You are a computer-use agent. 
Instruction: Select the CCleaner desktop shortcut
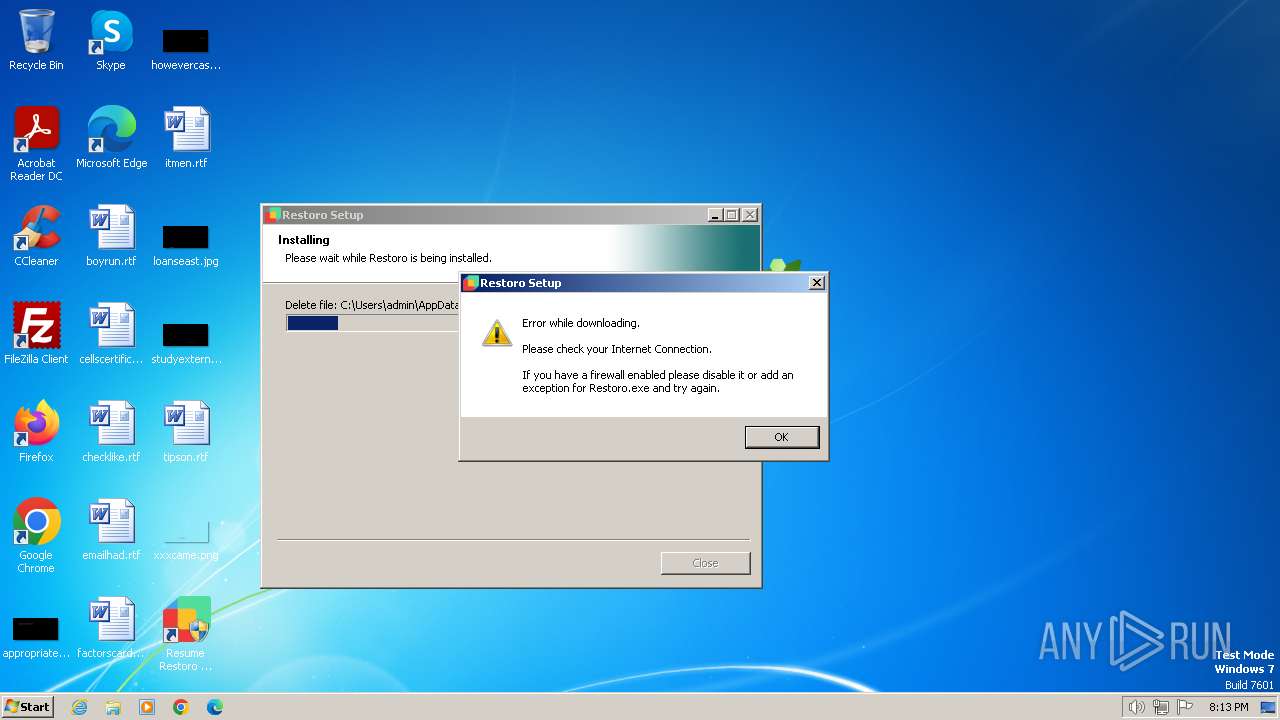(x=36, y=236)
